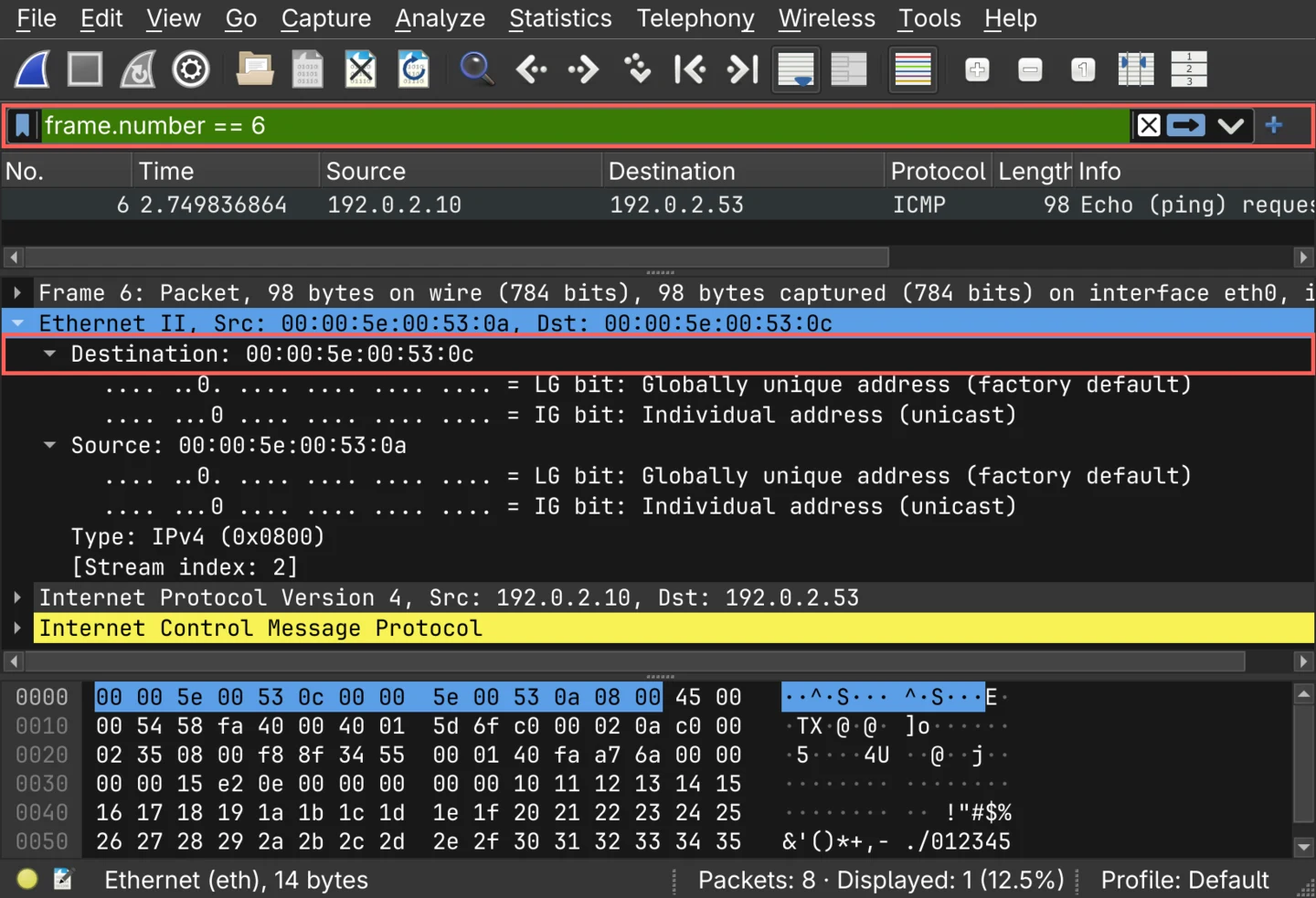Screen dimensions: 1316x898
Task: Jump to the first packet
Action: click(x=690, y=69)
